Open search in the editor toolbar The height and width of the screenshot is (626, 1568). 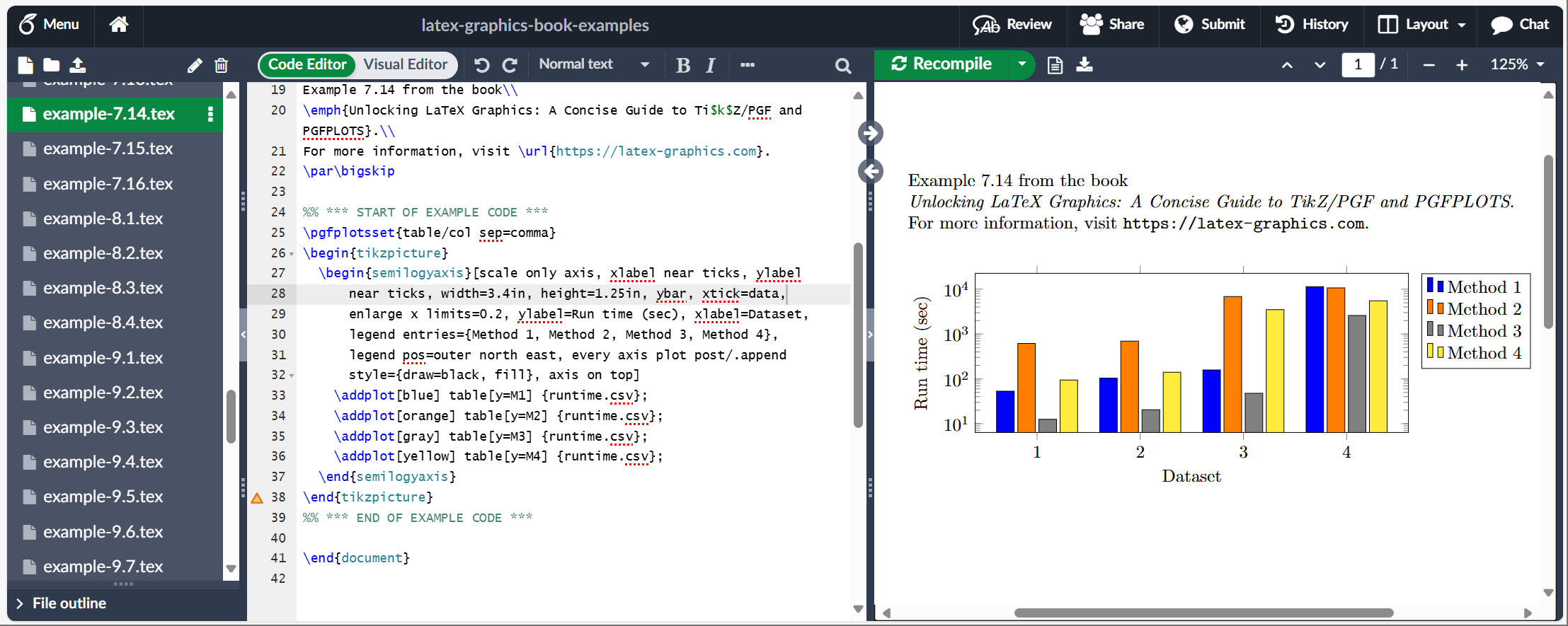(x=842, y=66)
